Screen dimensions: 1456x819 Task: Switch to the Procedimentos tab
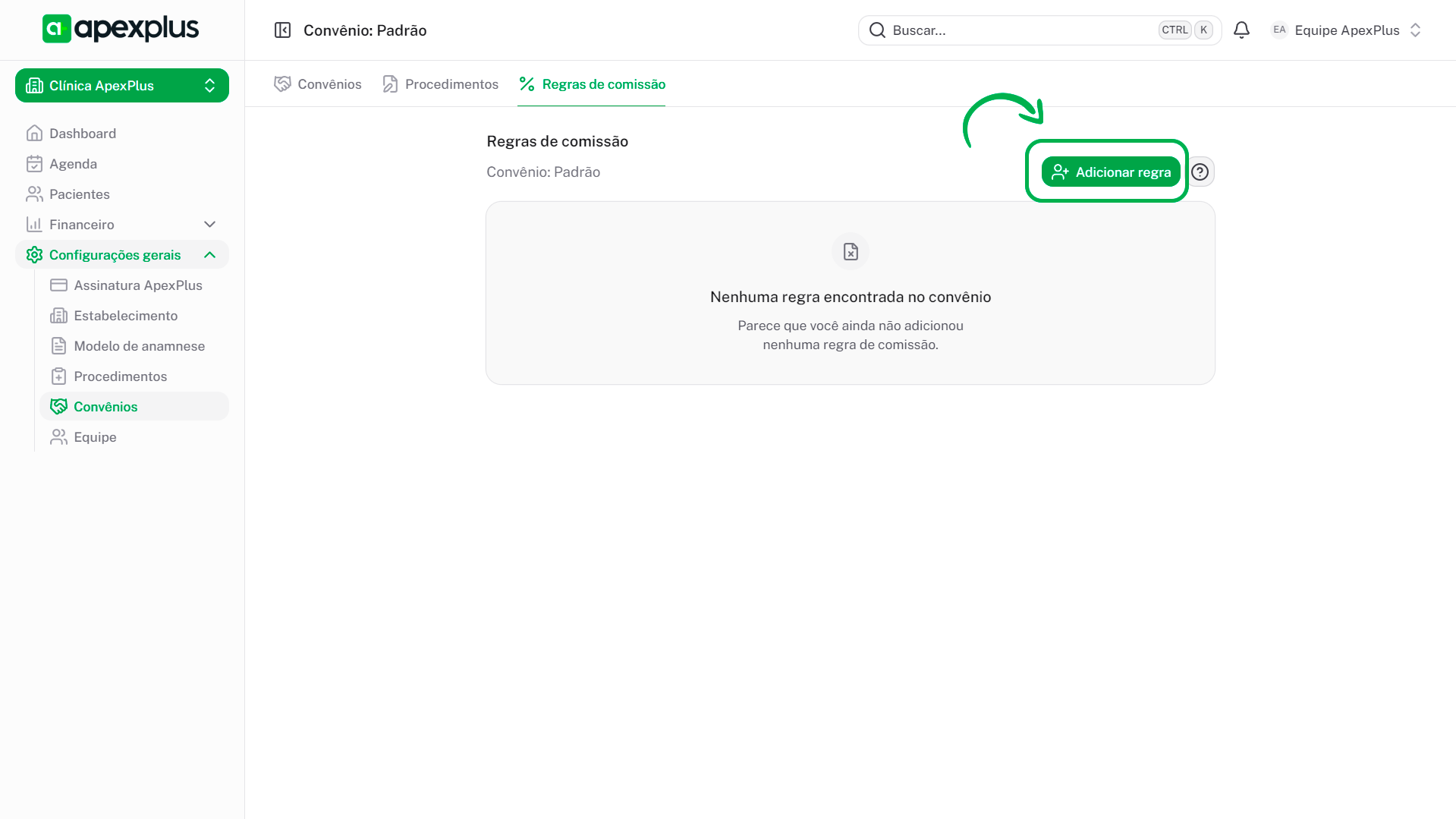coord(441,84)
